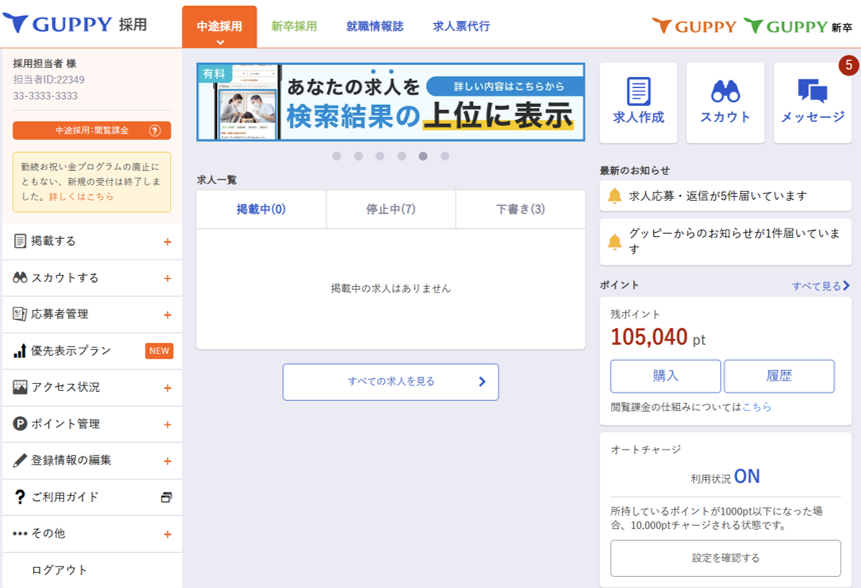Switch to the 新卒採用 tab
The height and width of the screenshot is (588, 861).
click(x=294, y=26)
